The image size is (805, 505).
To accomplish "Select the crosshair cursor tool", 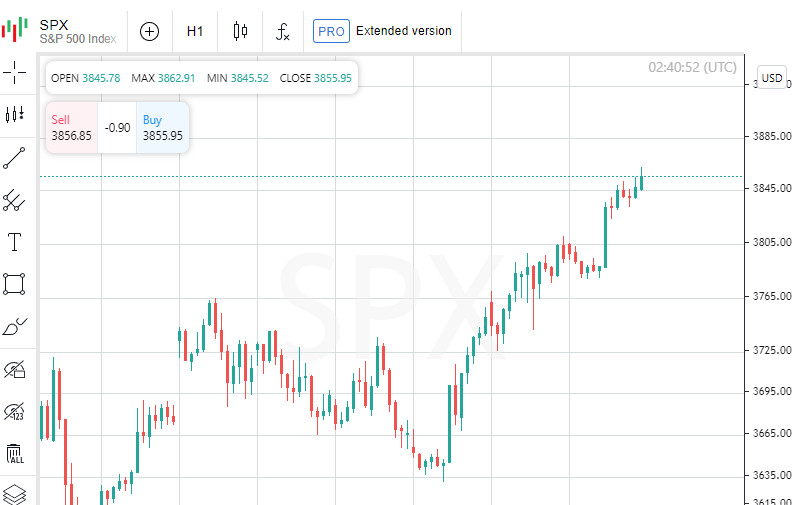I will click(14, 72).
